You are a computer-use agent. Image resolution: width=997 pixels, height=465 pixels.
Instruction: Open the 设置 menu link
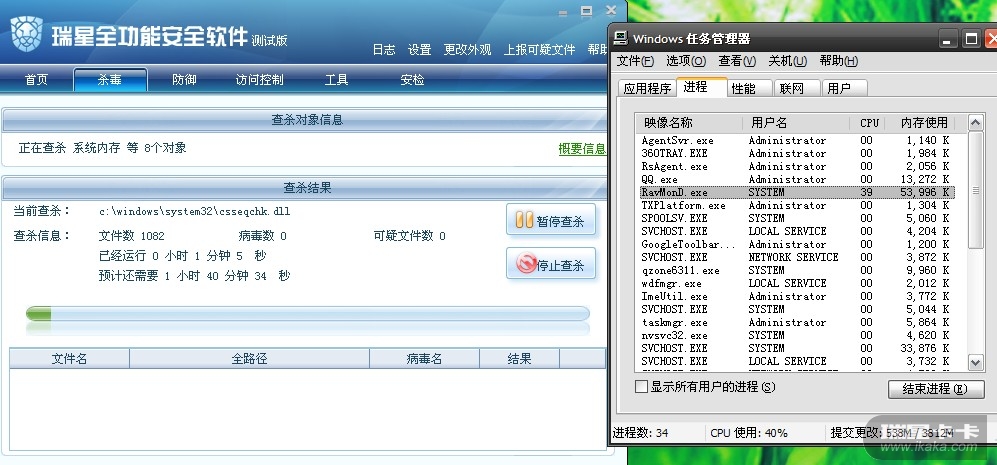420,50
